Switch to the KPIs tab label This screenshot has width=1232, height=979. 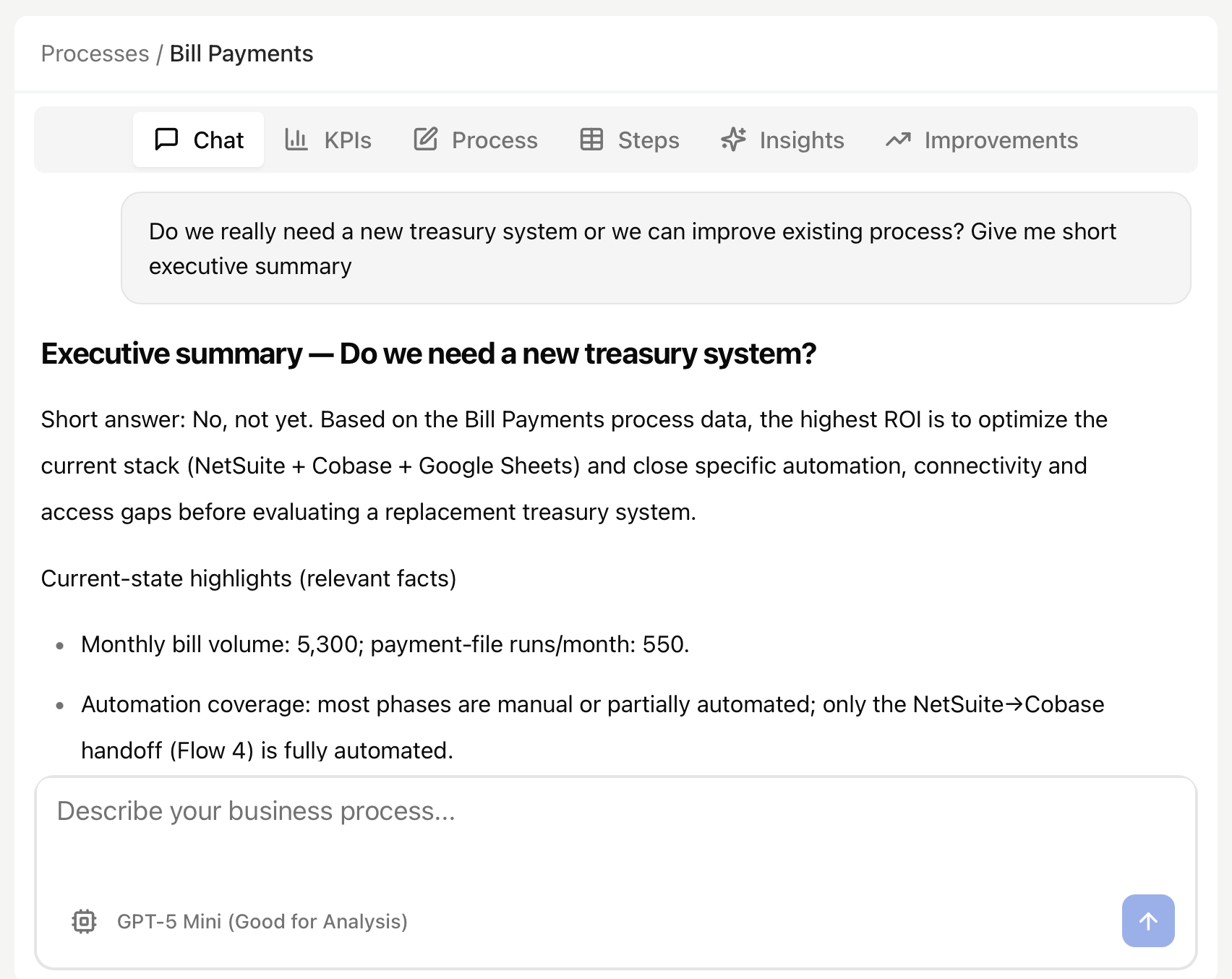tap(347, 140)
